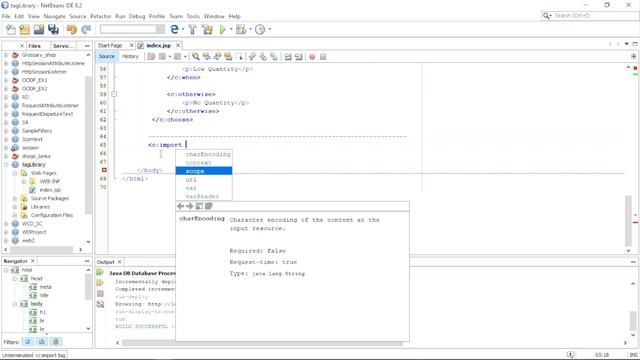Expand the Libraries folder node
This screenshot has width=640, height=360.
[x=15, y=207]
